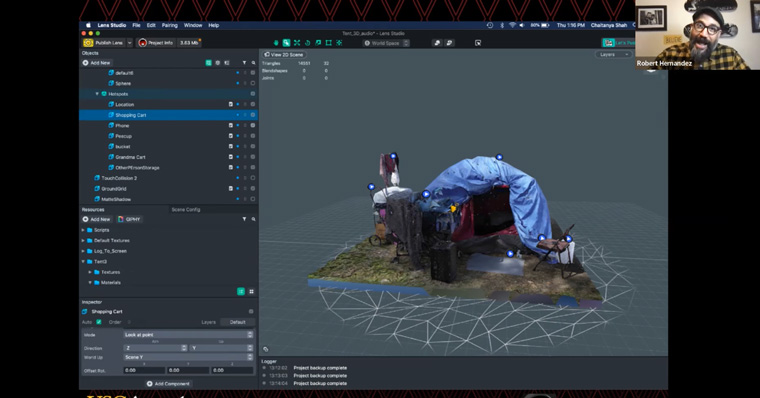Click the Objects panel gear-like icon
The width and height of the screenshot is (760, 398).
click(x=217, y=63)
